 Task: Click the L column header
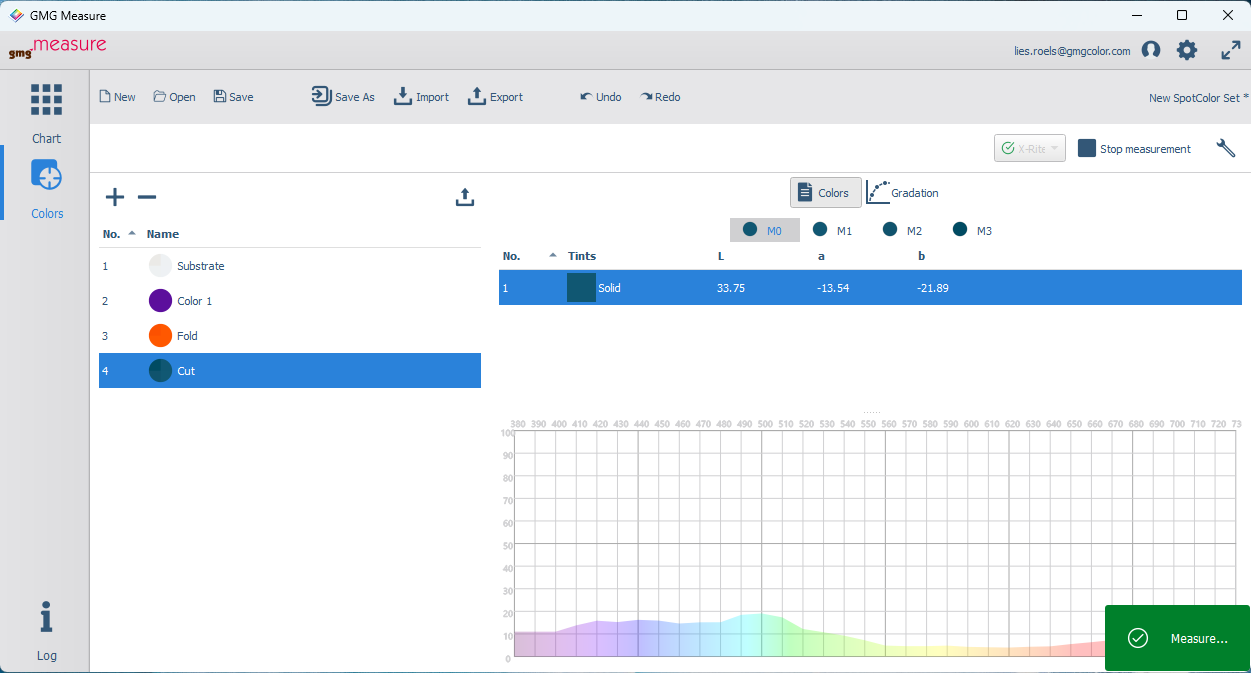721,256
